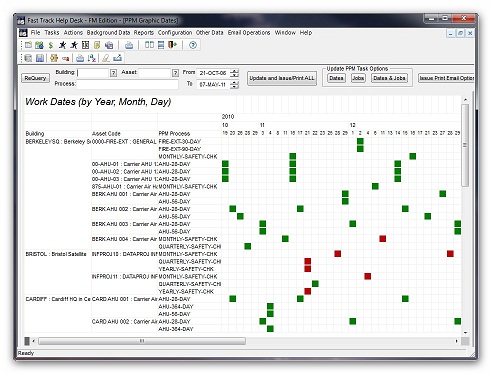Decrease the To date with down arrow
Screen dimensions: 492x374
(235, 87)
